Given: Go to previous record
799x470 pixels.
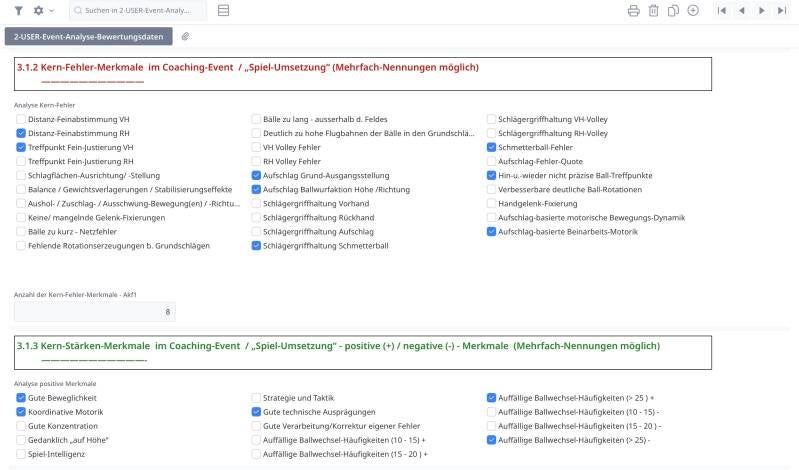Looking at the screenshot, I should click(741, 10).
